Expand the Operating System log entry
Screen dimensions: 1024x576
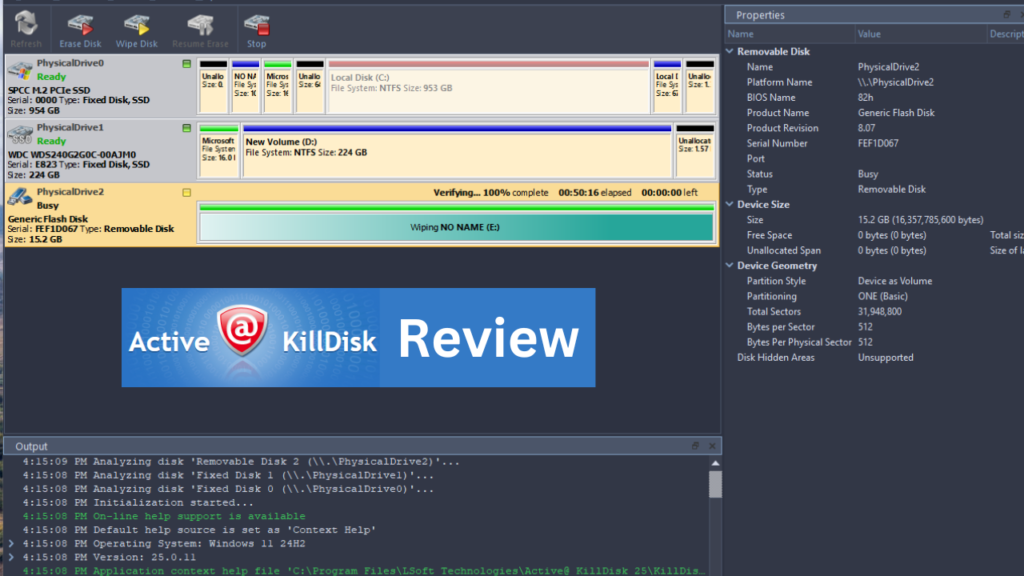point(11,543)
